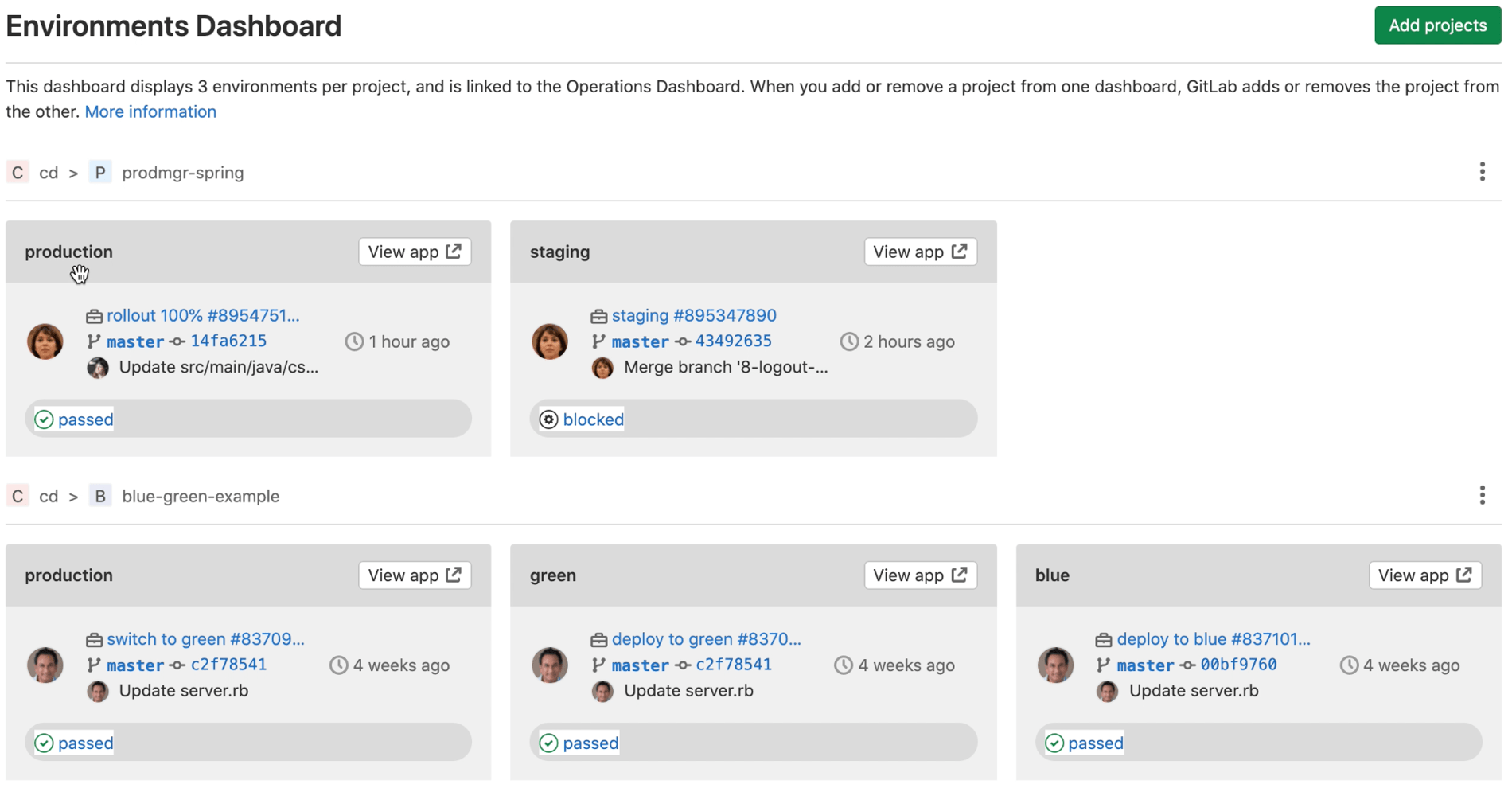1512x788 pixels.
Task: Click the commit author avatar on staging card
Action: click(602, 368)
